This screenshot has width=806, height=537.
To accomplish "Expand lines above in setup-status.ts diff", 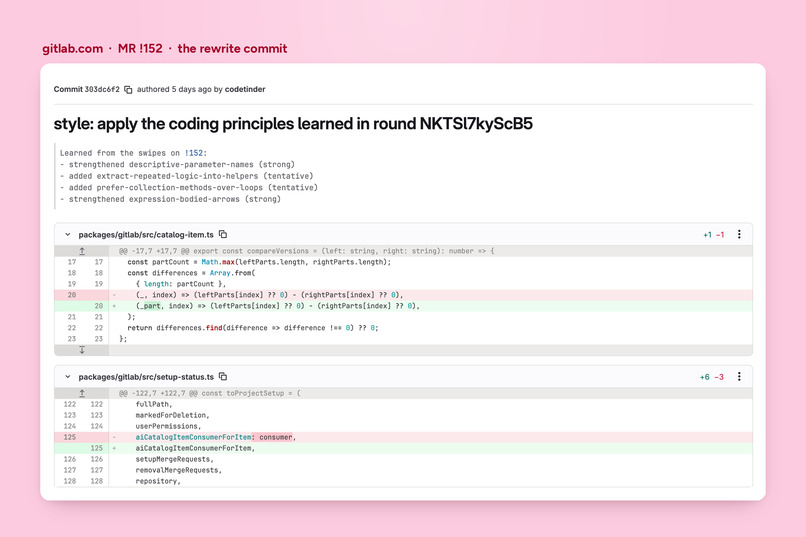I will 82,393.
